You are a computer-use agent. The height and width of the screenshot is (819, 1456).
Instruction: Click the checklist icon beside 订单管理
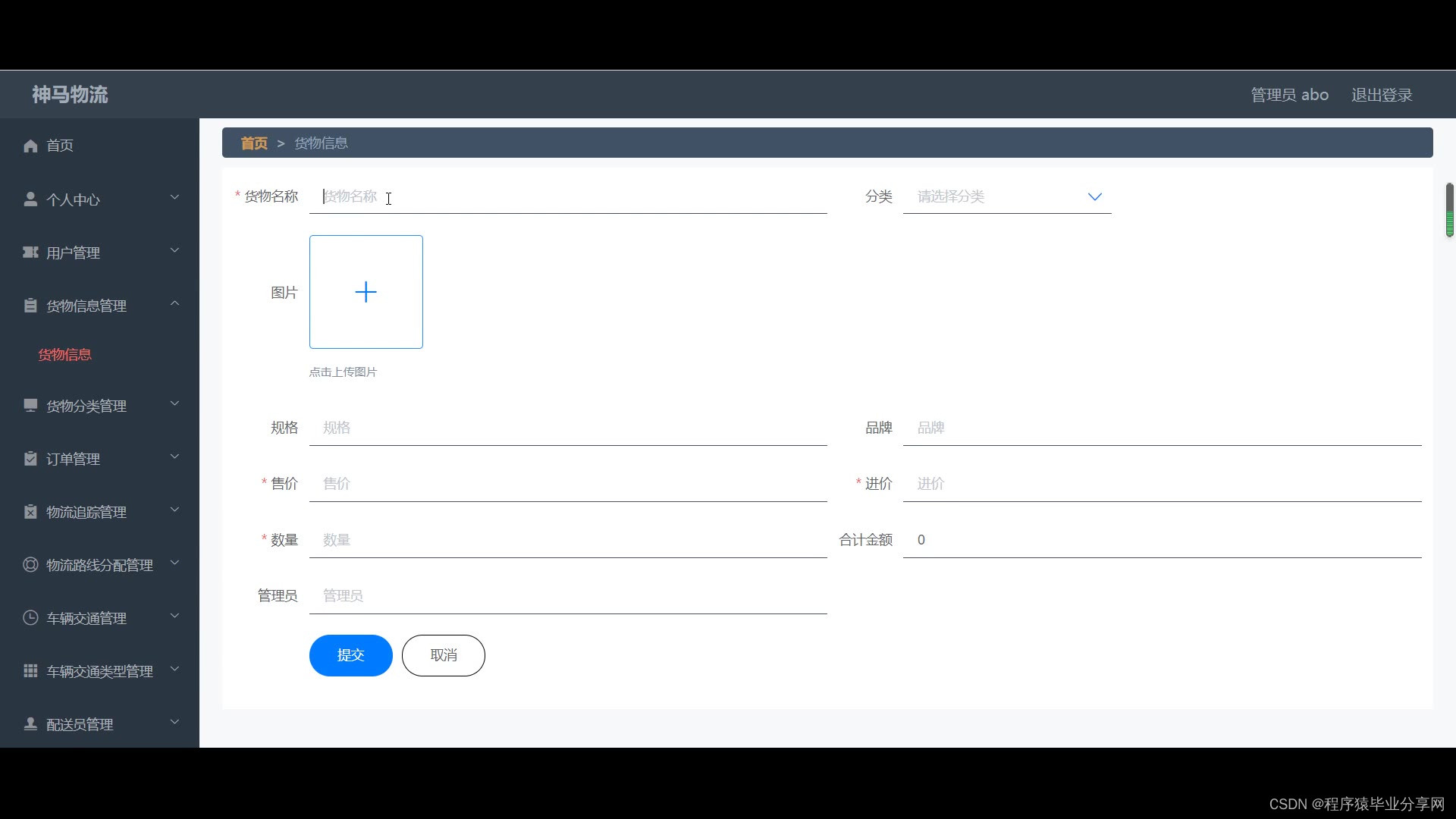pos(30,459)
